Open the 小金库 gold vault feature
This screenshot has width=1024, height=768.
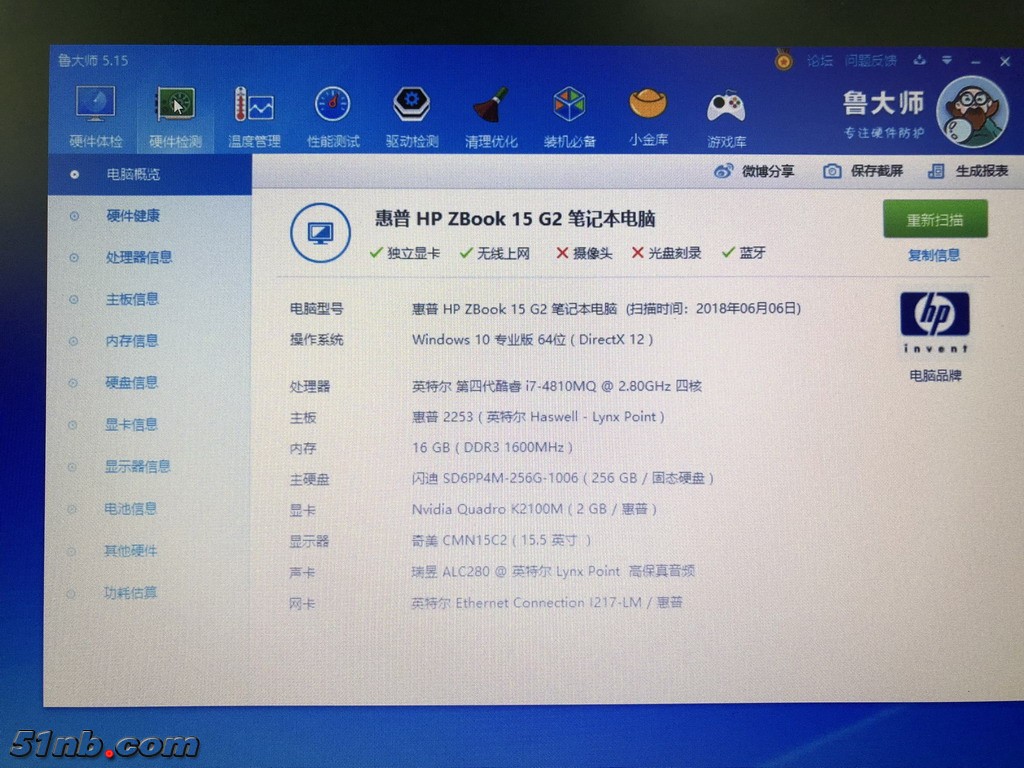pos(648,110)
